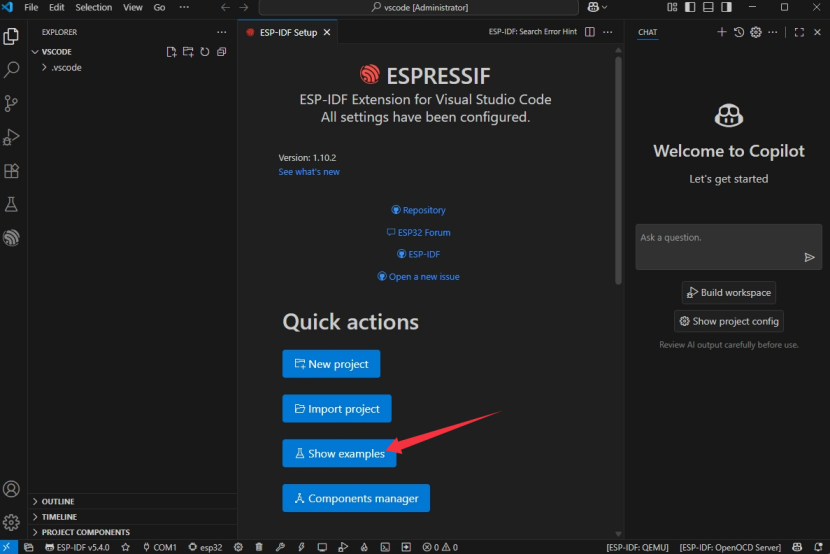The height and width of the screenshot is (554, 830).
Task: Open ESP-IDF terminal from status bar
Action: [x=385, y=547]
